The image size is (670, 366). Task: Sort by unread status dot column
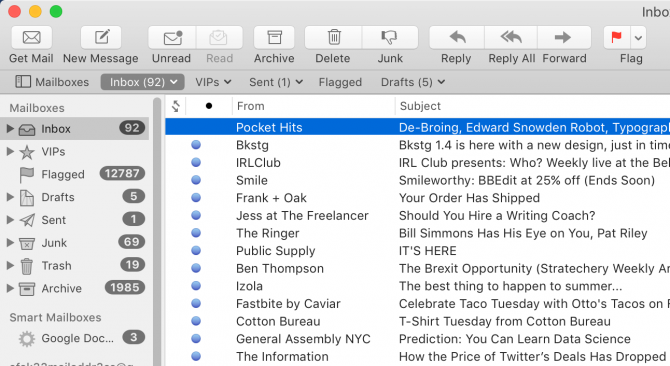pos(209,106)
